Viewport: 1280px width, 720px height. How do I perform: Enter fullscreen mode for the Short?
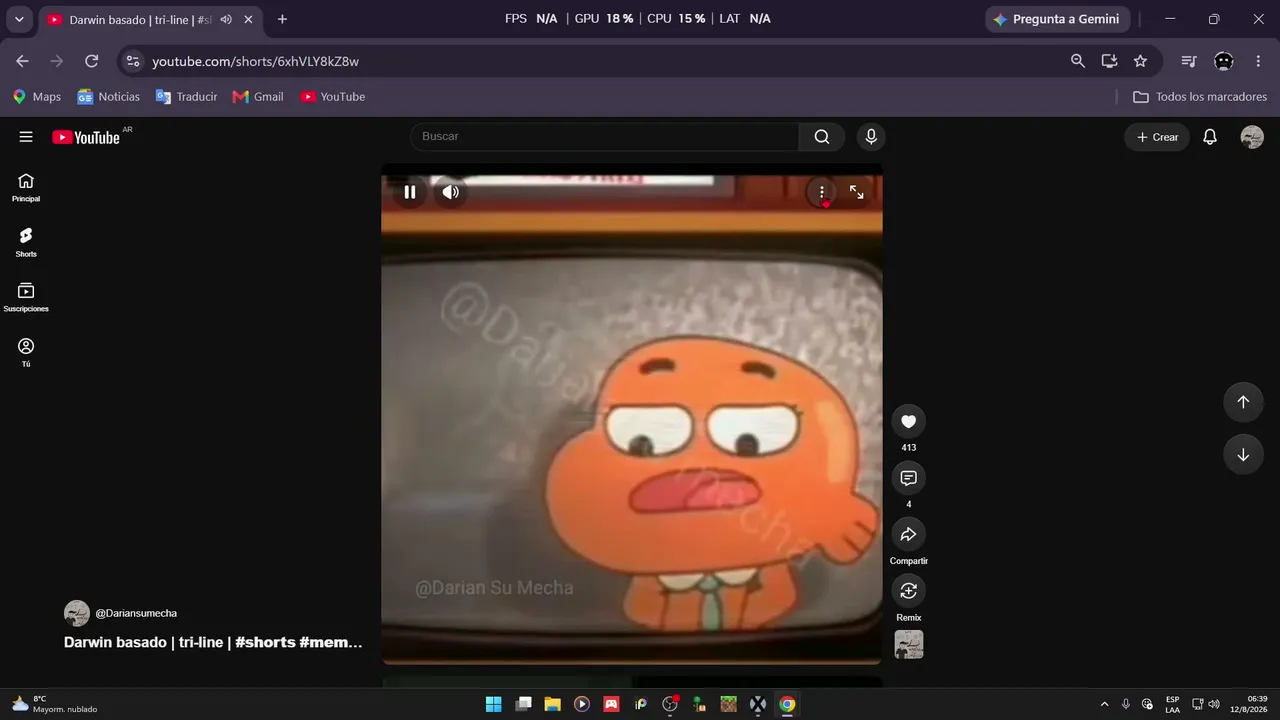[x=857, y=192]
